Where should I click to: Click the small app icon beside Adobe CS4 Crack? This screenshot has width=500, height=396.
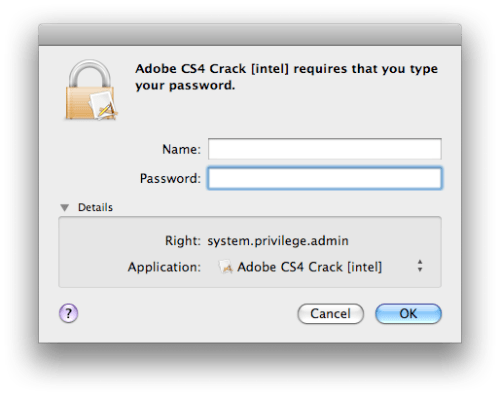click(225, 267)
